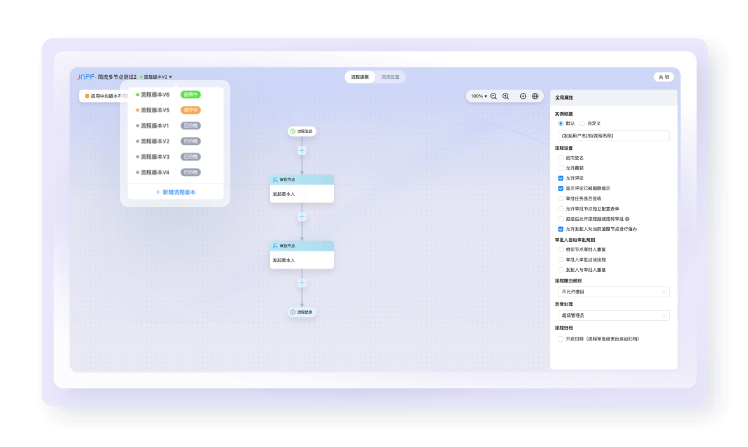The image size is (748, 447).
Task: Click the zoom in magnifier icon
Action: point(506,96)
